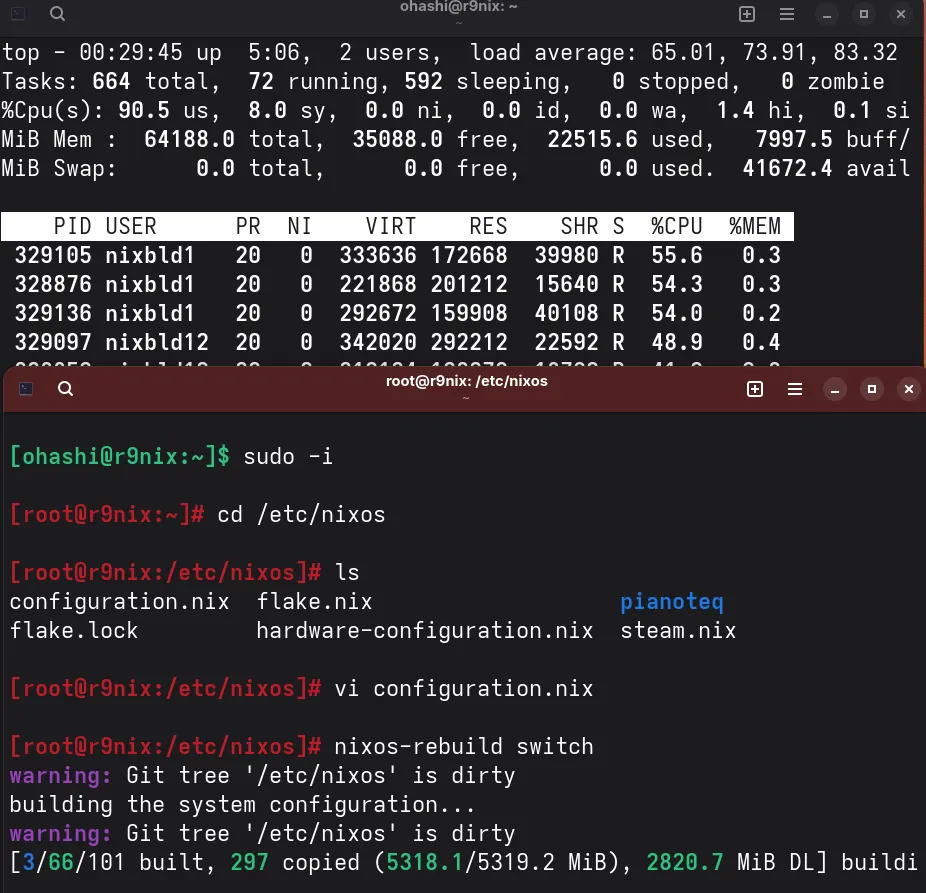Minimize the ohashi@r9nix terminal window
Image resolution: width=926 pixels, height=893 pixels.
pos(826,14)
